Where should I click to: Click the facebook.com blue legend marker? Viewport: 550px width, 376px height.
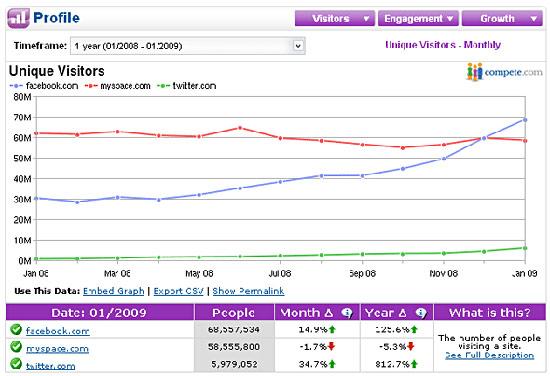pos(16,86)
